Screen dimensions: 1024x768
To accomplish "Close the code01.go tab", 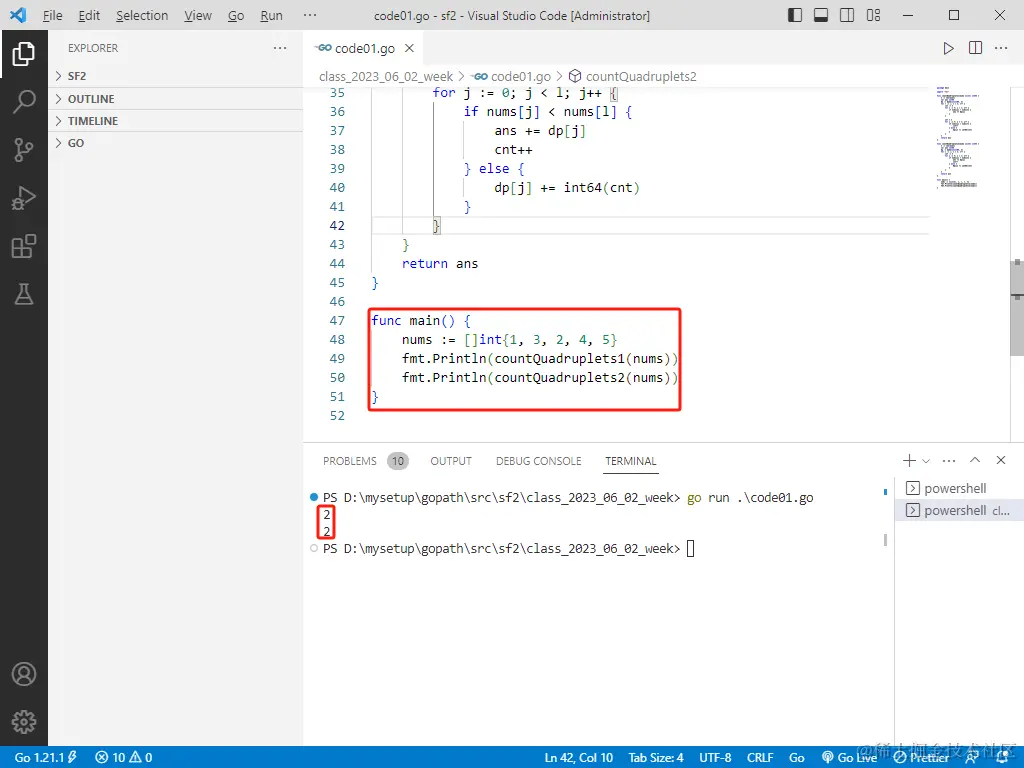I will tap(409, 48).
